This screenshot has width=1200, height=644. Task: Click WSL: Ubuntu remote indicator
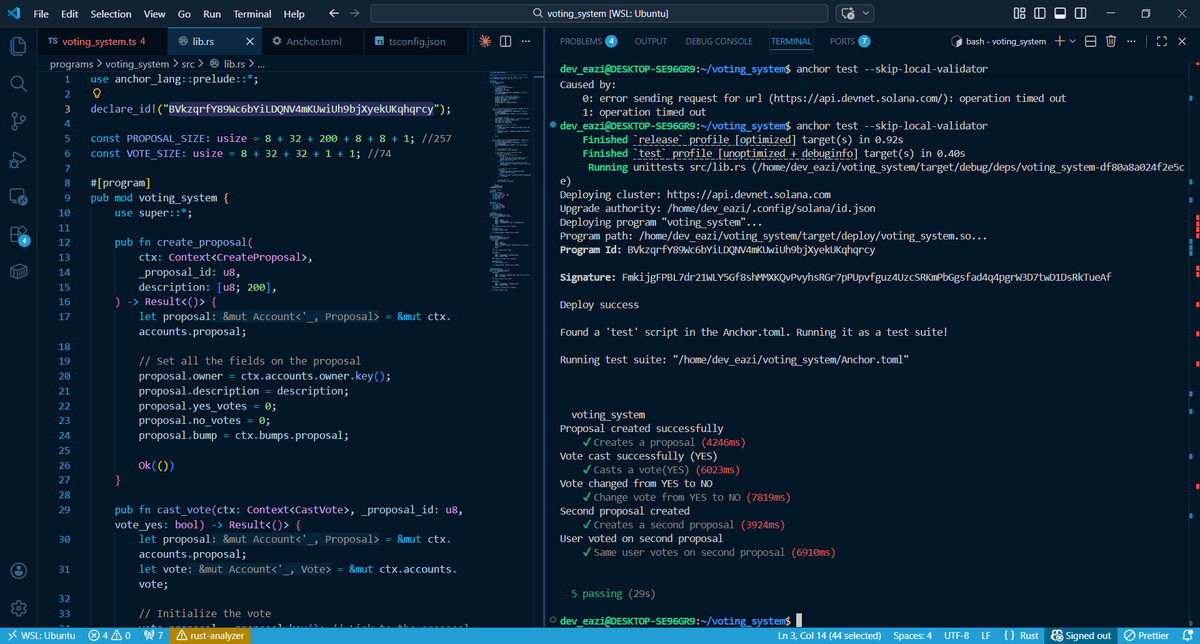click(x=40, y=636)
